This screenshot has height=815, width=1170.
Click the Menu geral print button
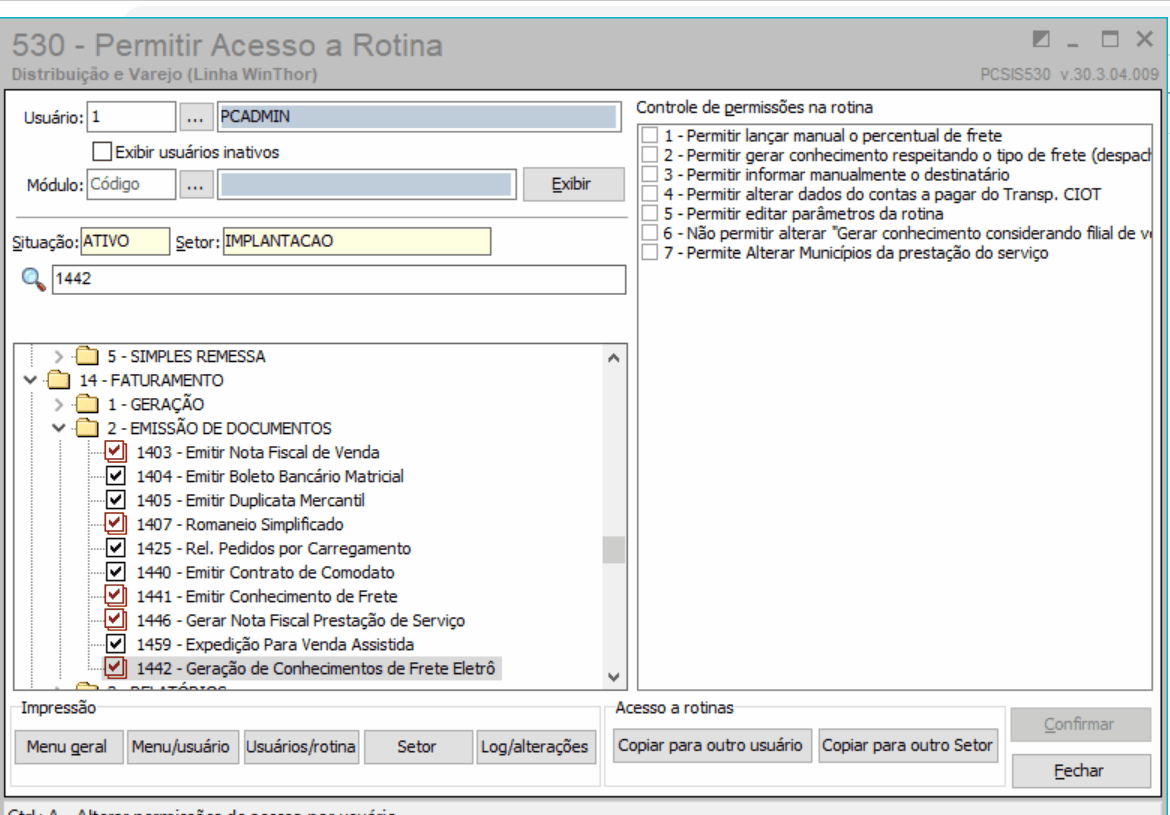click(69, 746)
